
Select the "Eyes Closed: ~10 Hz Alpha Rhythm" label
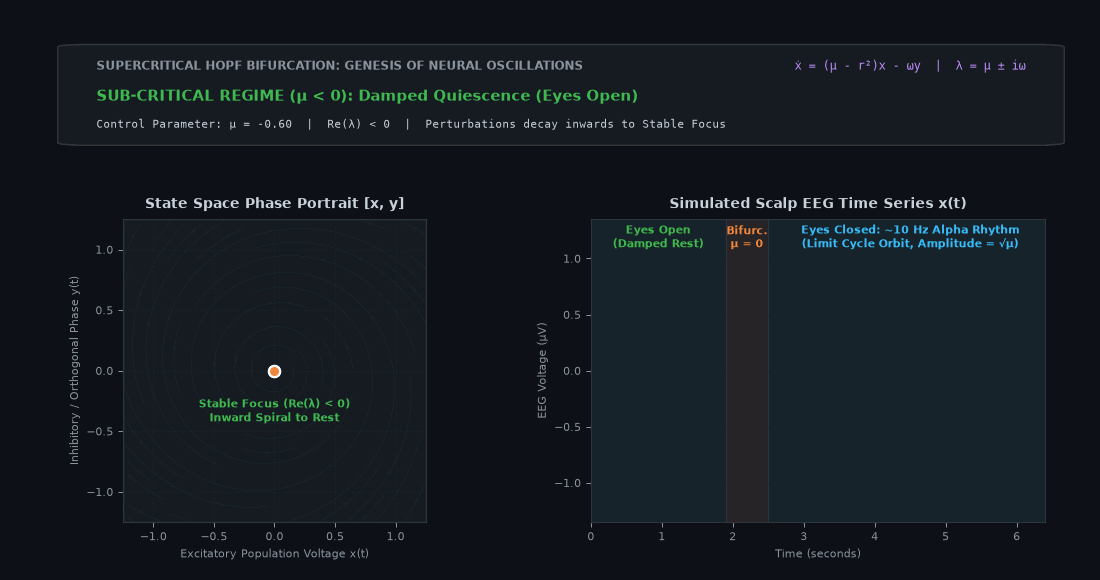[x=910, y=236]
